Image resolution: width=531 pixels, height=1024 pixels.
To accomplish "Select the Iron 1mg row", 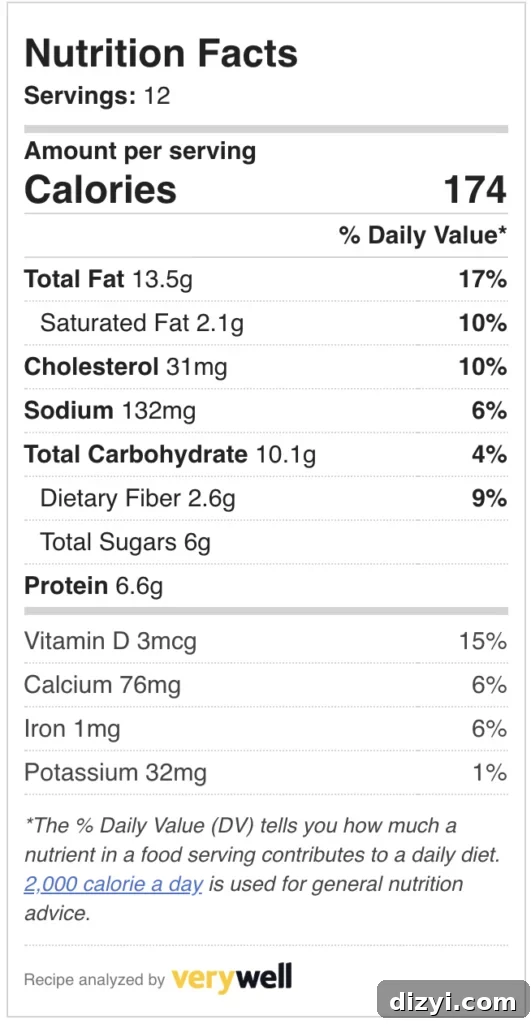I will pyautogui.click(x=266, y=729).
